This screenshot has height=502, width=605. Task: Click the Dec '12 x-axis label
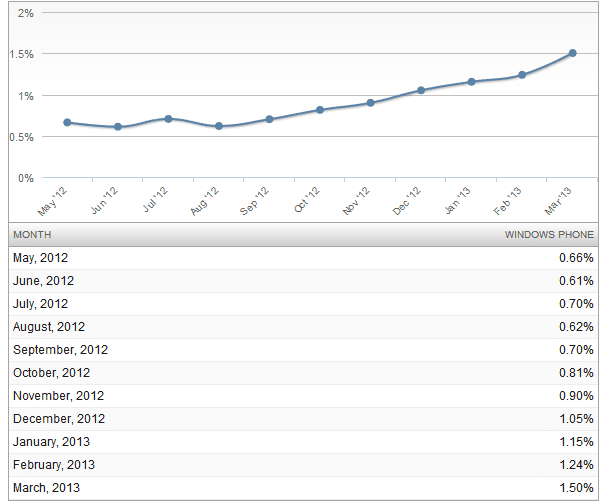pyautogui.click(x=407, y=201)
